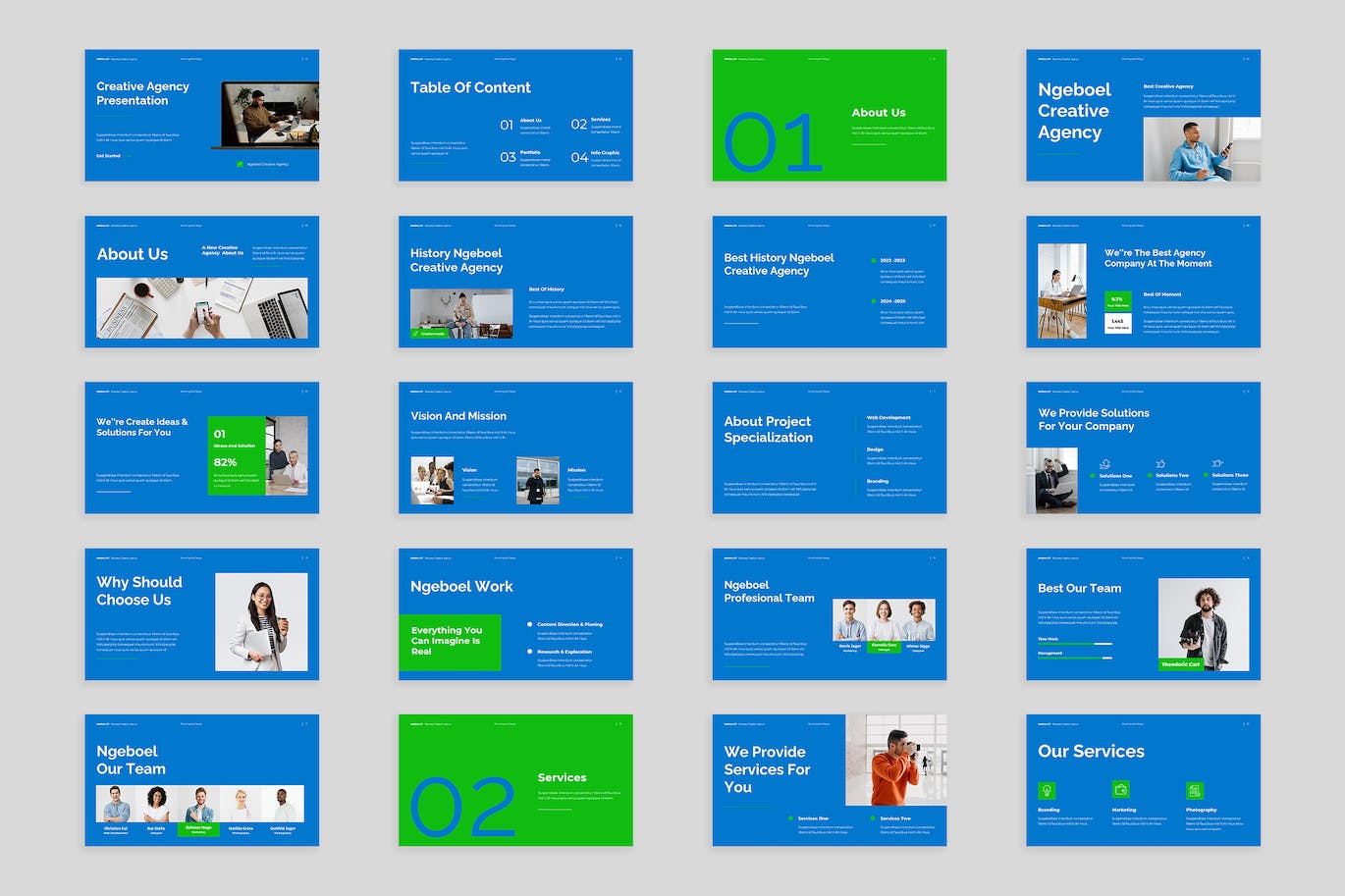Select green bullet beside Content Direction & Planning
The width and height of the screenshot is (1345, 896).
pyautogui.click(x=530, y=624)
